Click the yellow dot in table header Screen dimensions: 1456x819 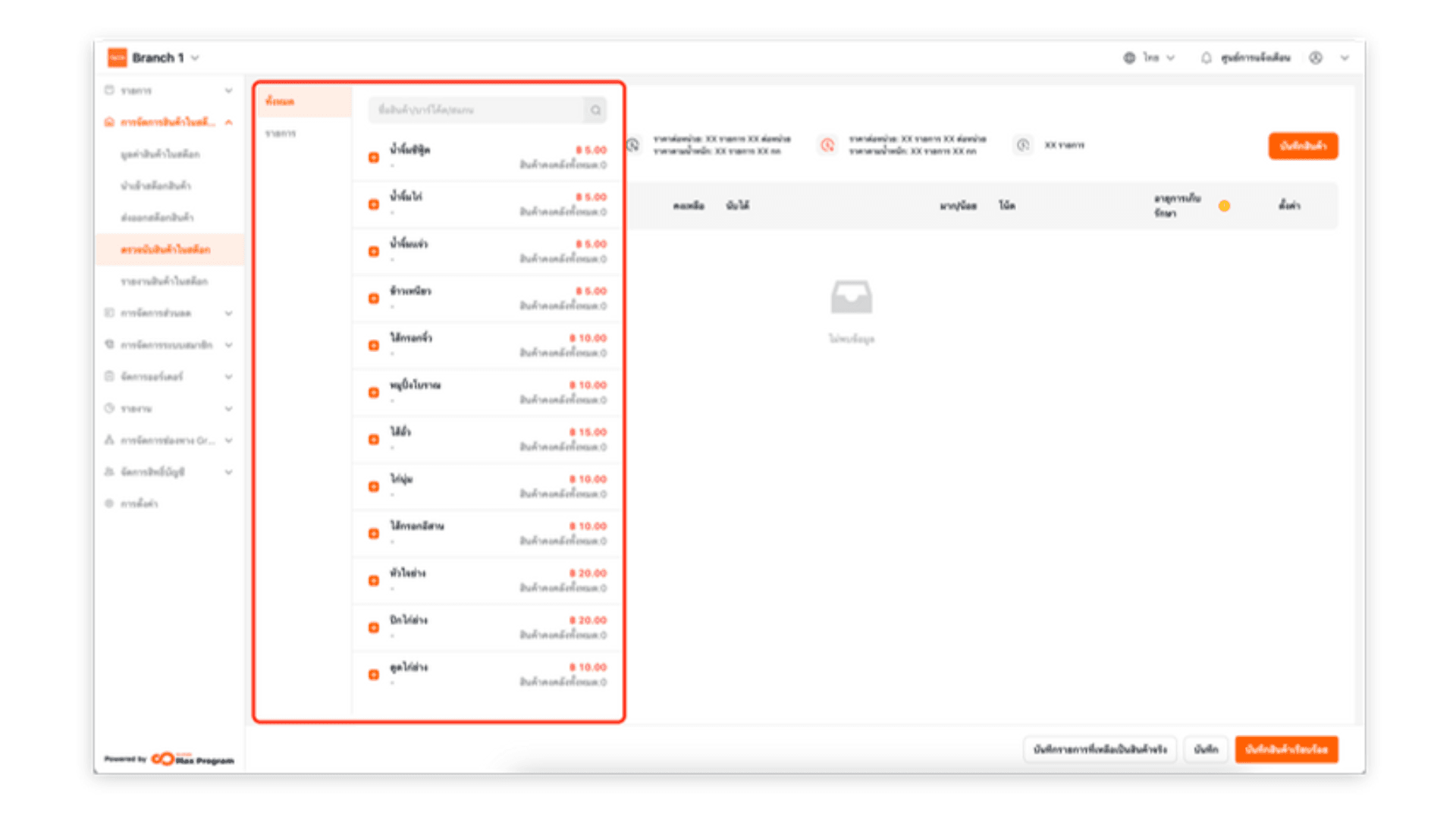click(x=1224, y=206)
